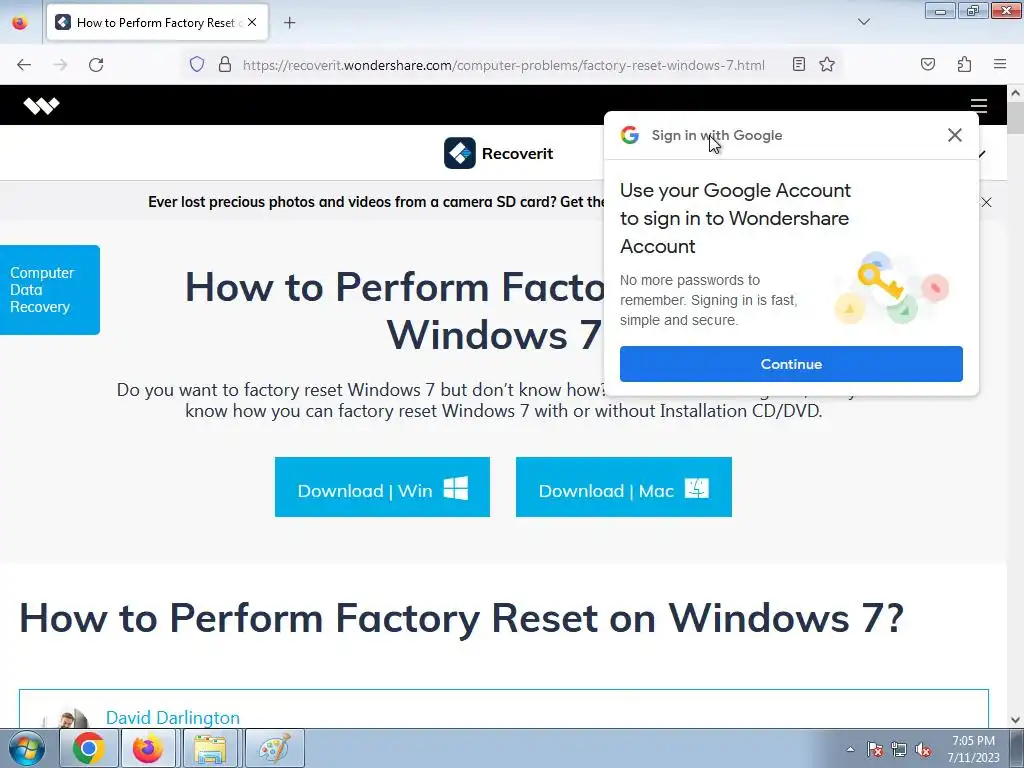This screenshot has width=1024, height=768.
Task: Click the Firefox forward arrow
Action: 60,65
